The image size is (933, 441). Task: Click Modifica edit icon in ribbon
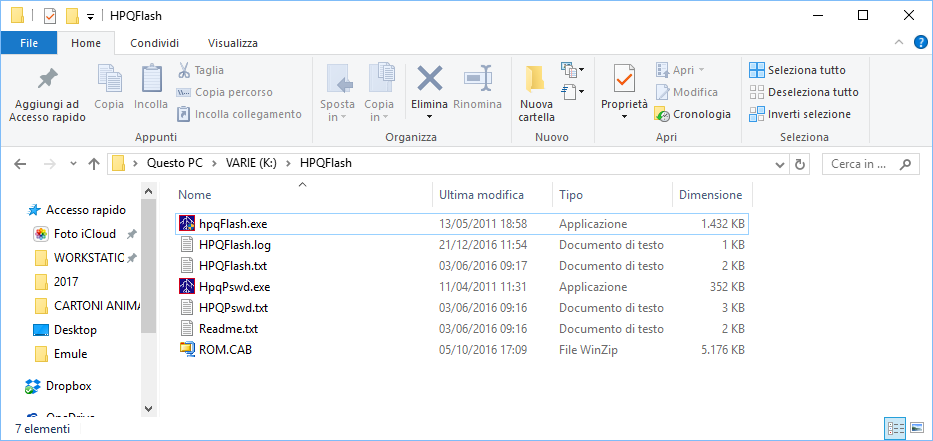pos(662,92)
